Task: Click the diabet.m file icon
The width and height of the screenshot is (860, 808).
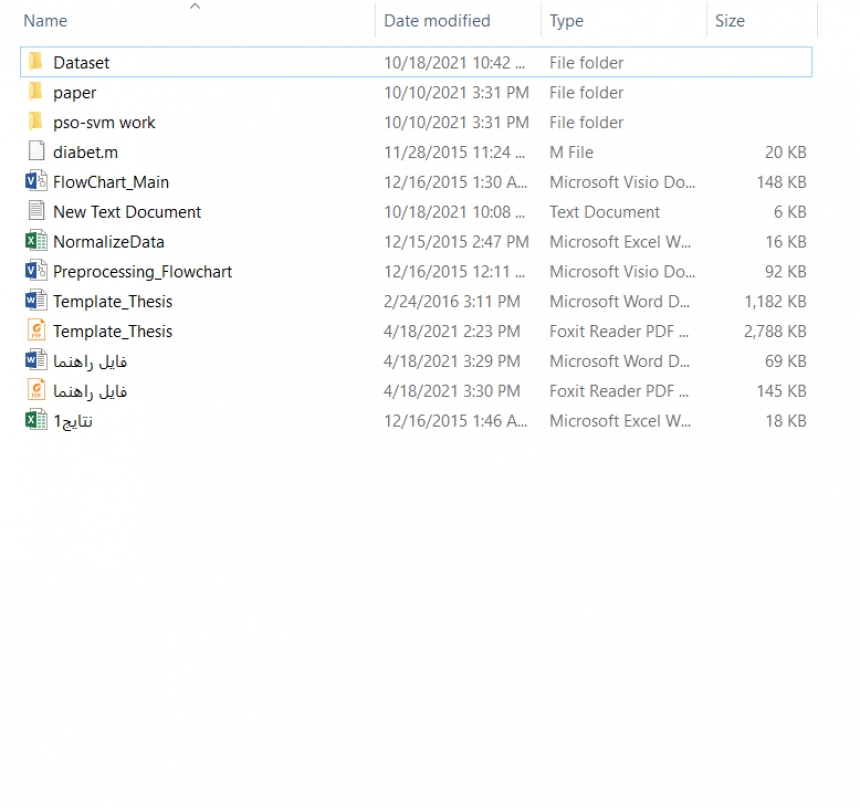Action: (36, 151)
